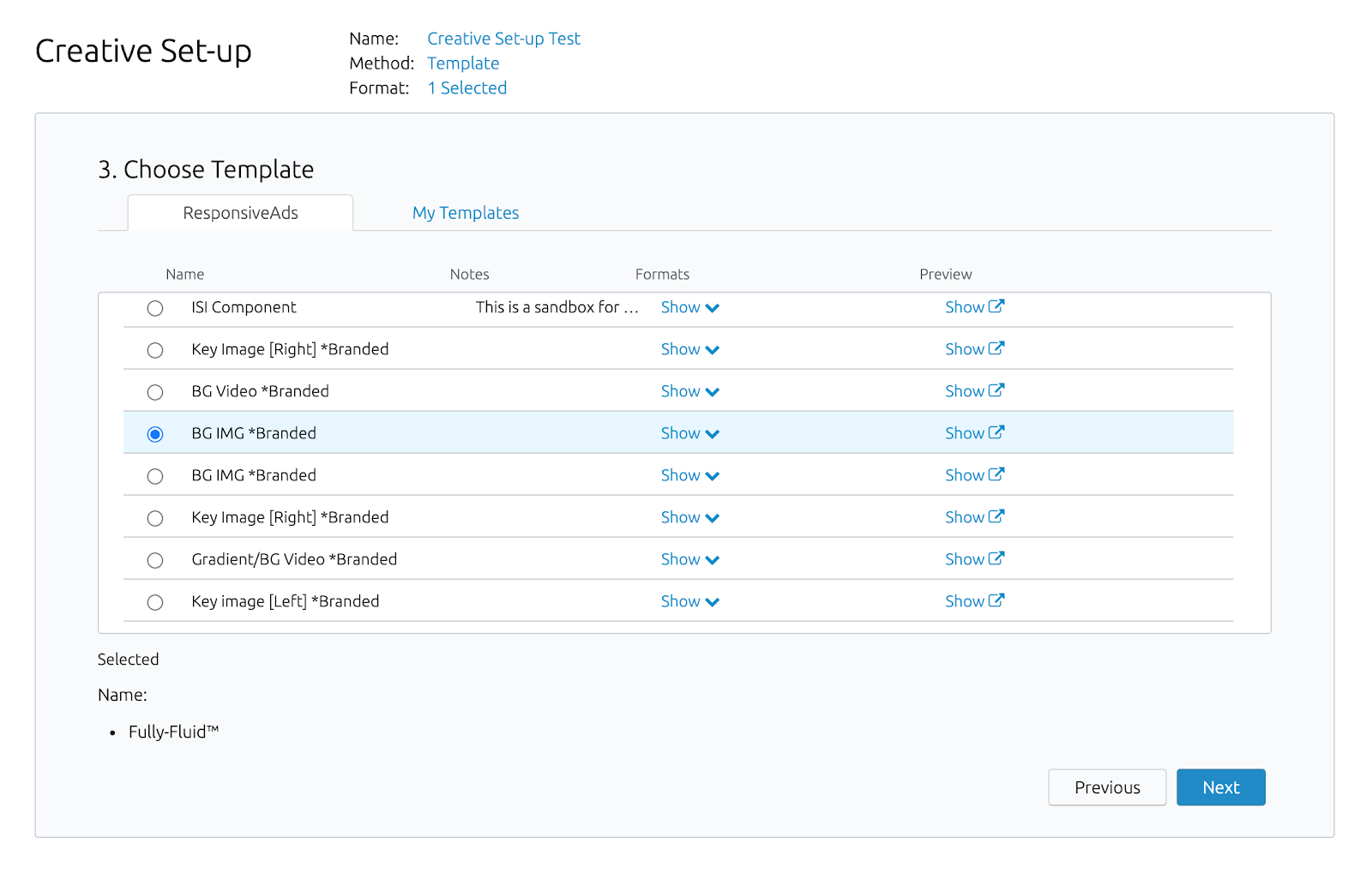Switch to the My Templates tab

[466, 213]
